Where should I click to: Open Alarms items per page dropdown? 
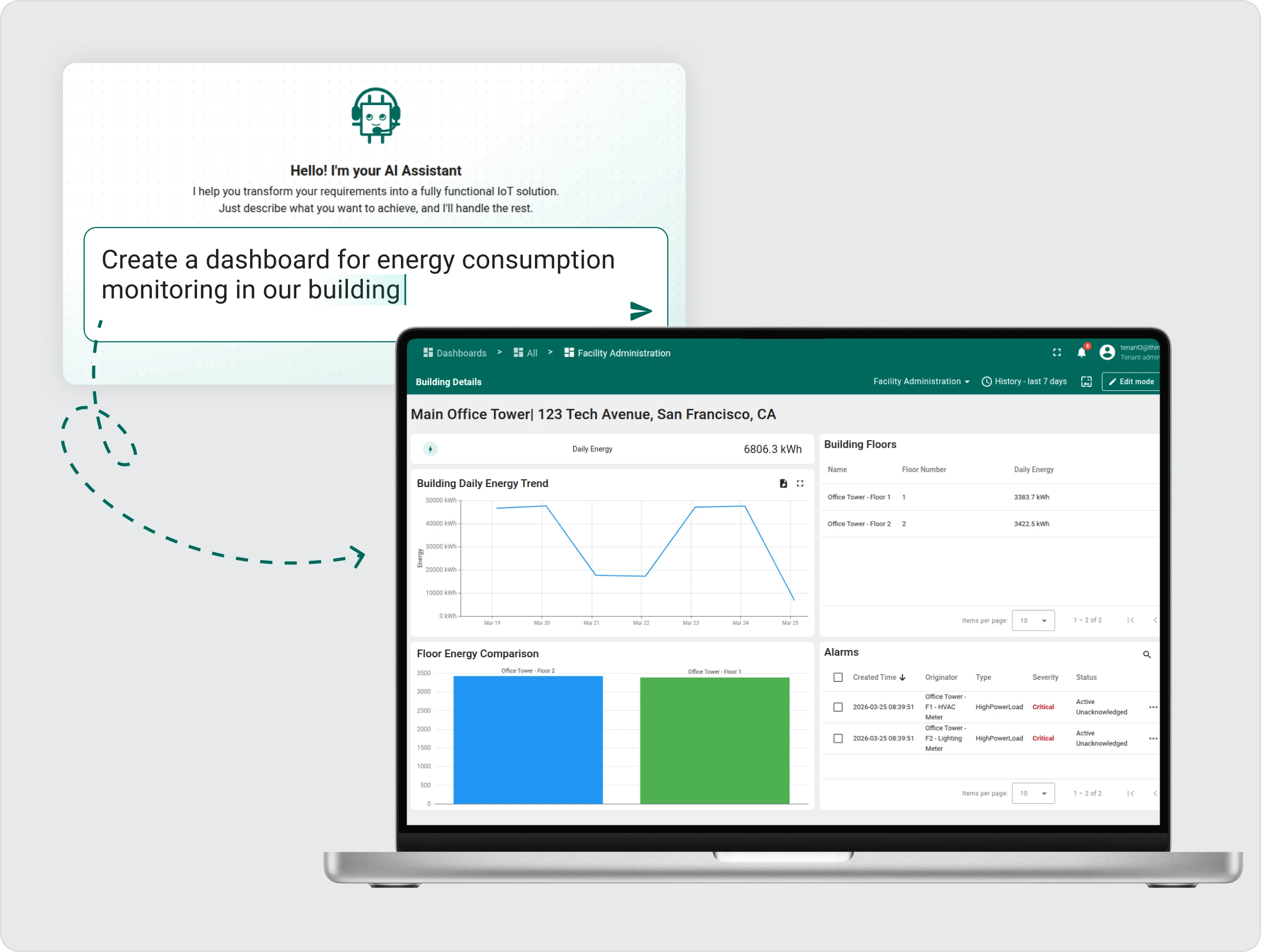[x=1033, y=793]
